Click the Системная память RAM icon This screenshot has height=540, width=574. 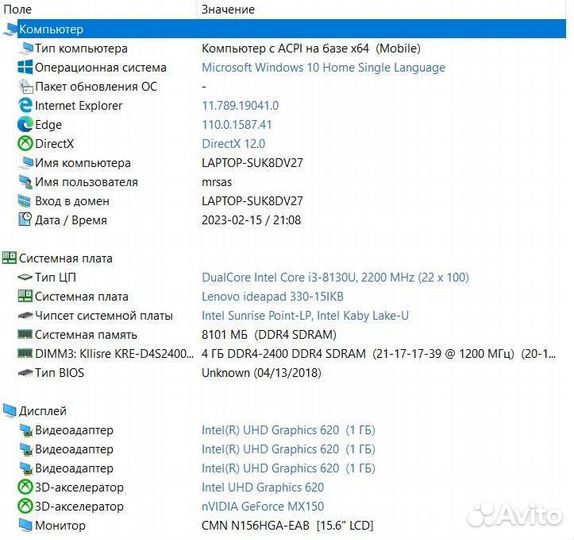click(25, 334)
